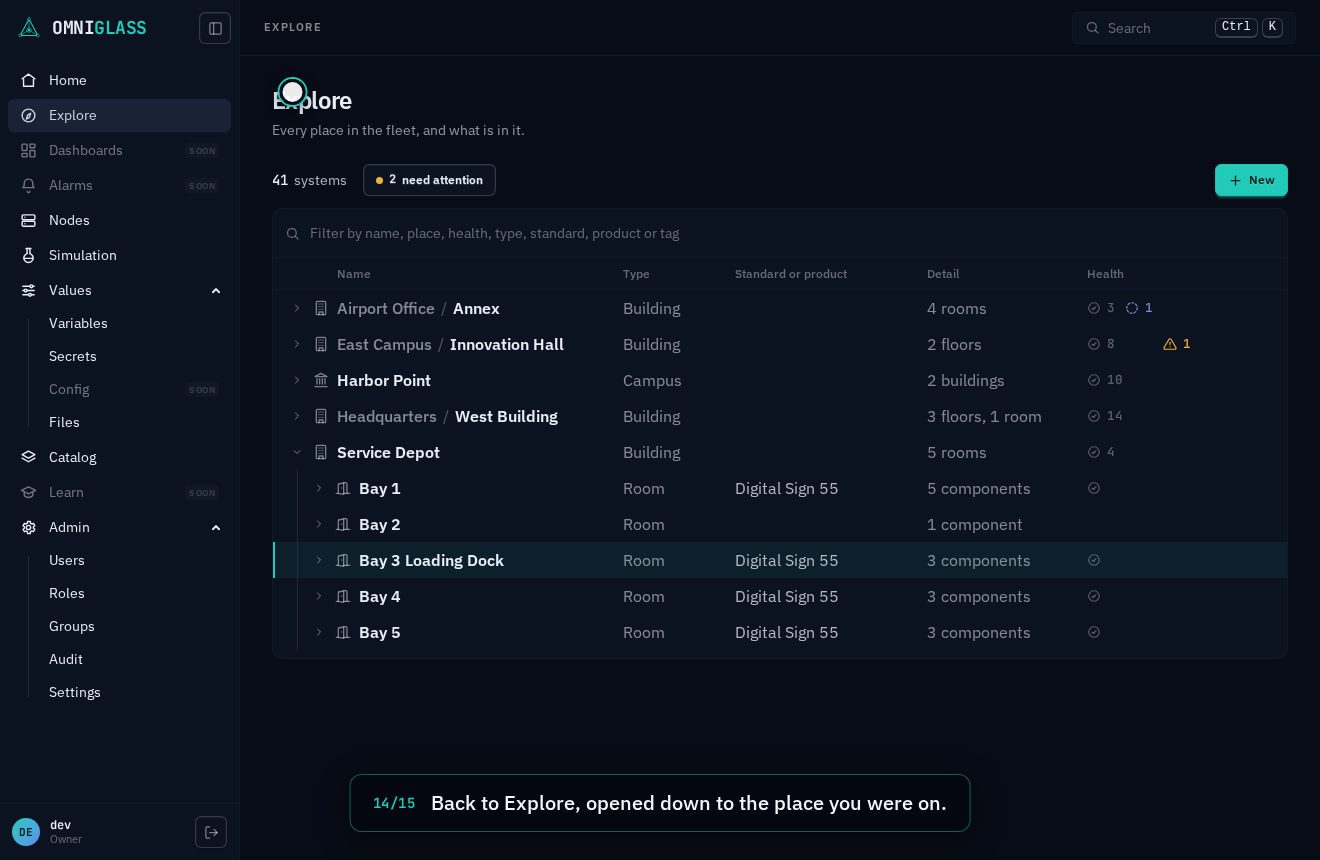Click the filter by name field
The image size is (1320, 860).
coord(780,233)
